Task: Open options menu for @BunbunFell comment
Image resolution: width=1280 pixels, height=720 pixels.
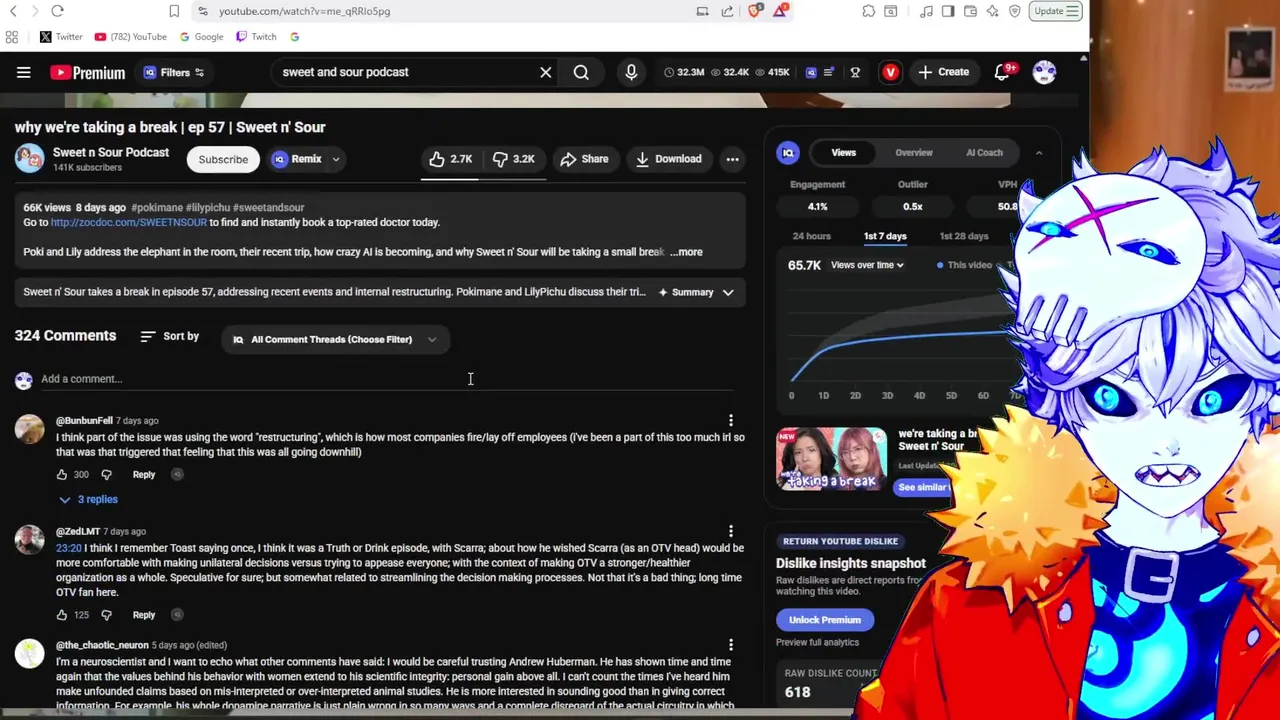Action: point(731,421)
